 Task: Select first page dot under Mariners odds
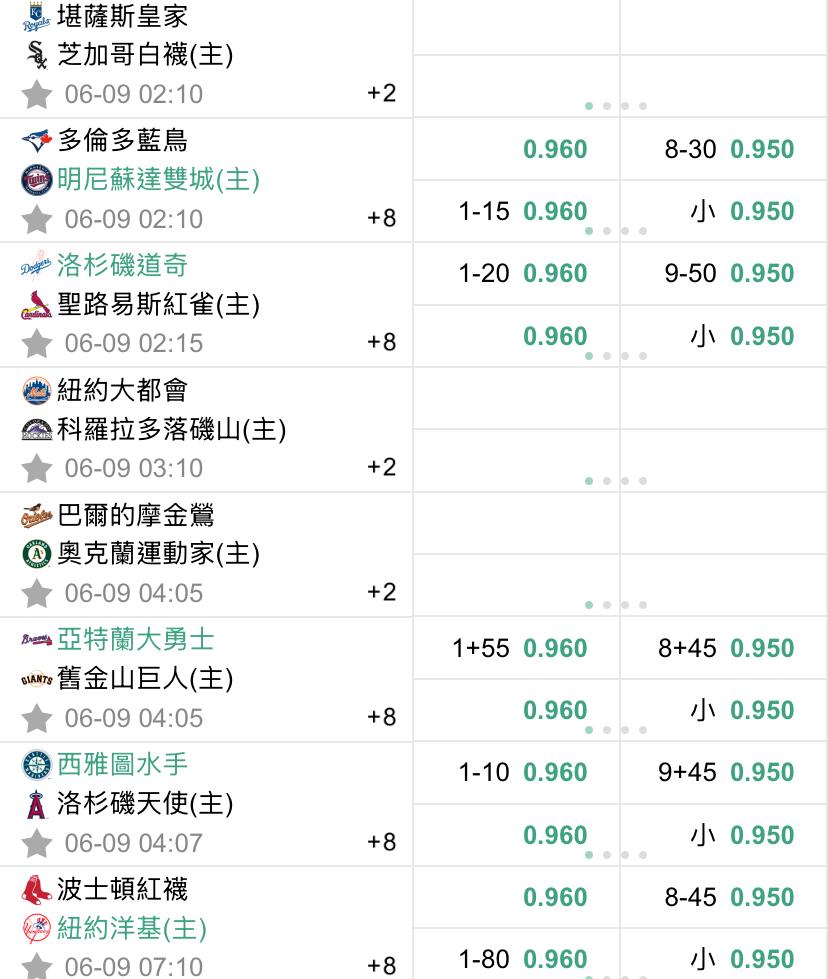tap(589, 855)
